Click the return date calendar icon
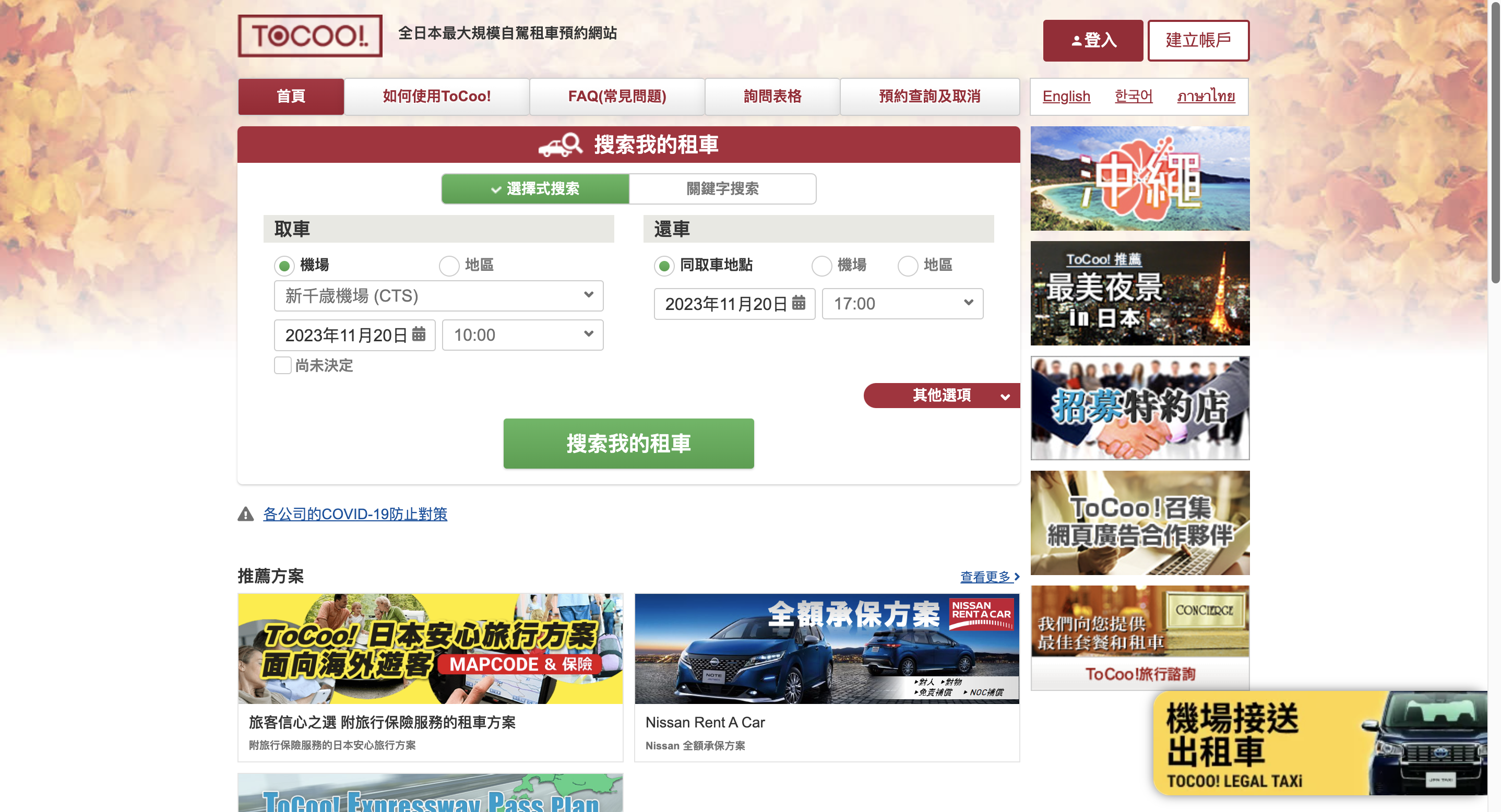Viewport: 1501px width, 812px height. tap(799, 302)
